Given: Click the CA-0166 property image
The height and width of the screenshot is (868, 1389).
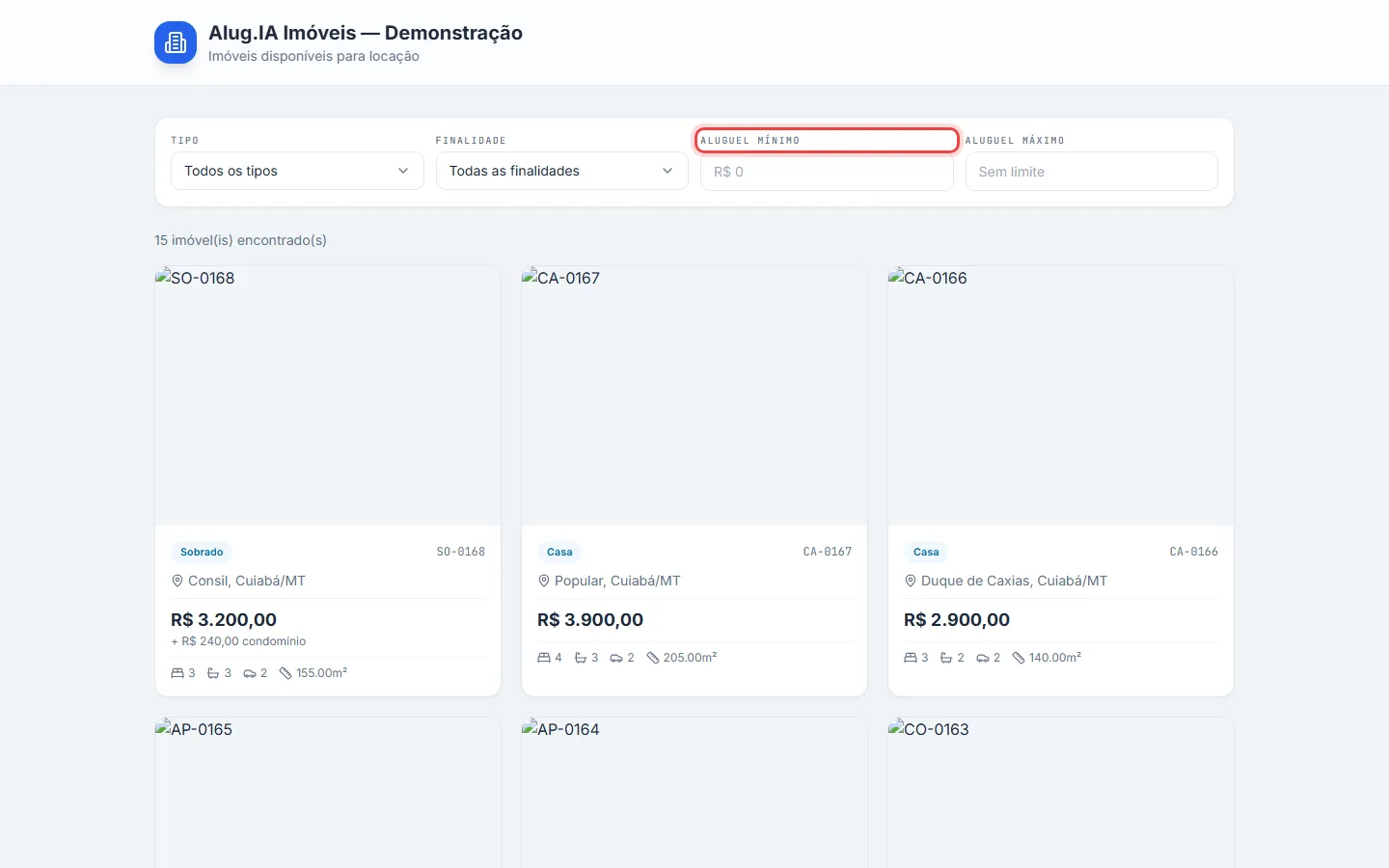Looking at the screenshot, I should tap(1061, 395).
